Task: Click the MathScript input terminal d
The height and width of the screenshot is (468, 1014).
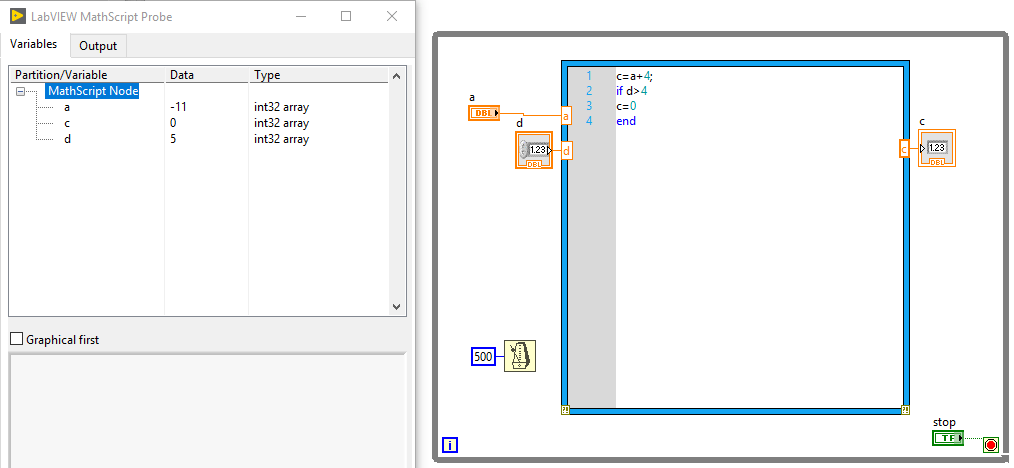Action: point(566,151)
